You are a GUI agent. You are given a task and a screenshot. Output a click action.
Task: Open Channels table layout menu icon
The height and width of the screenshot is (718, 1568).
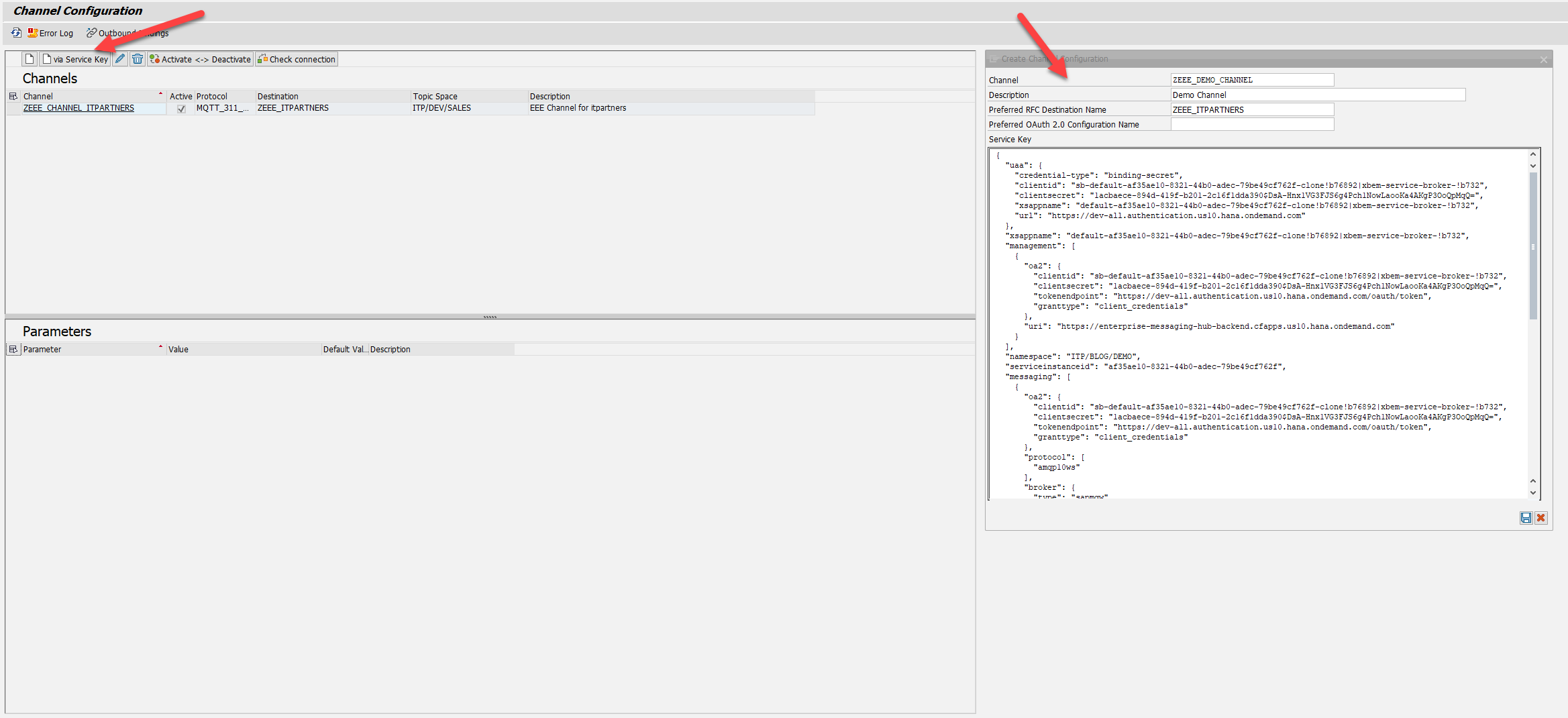[x=13, y=97]
